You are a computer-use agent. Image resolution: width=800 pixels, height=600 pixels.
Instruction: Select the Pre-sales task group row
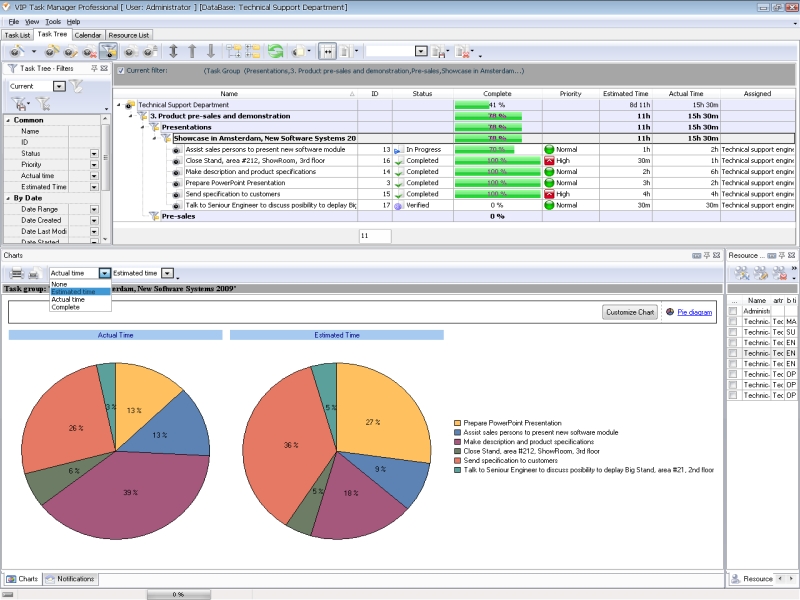[454, 216]
